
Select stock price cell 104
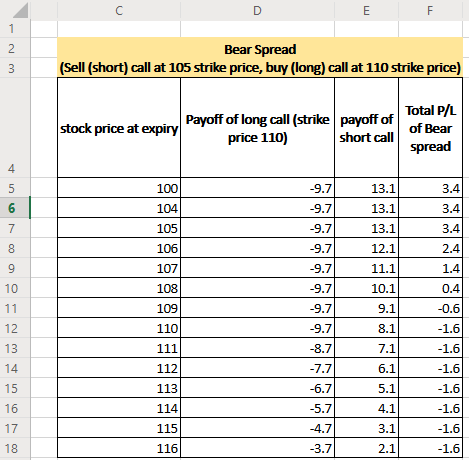coord(119,208)
